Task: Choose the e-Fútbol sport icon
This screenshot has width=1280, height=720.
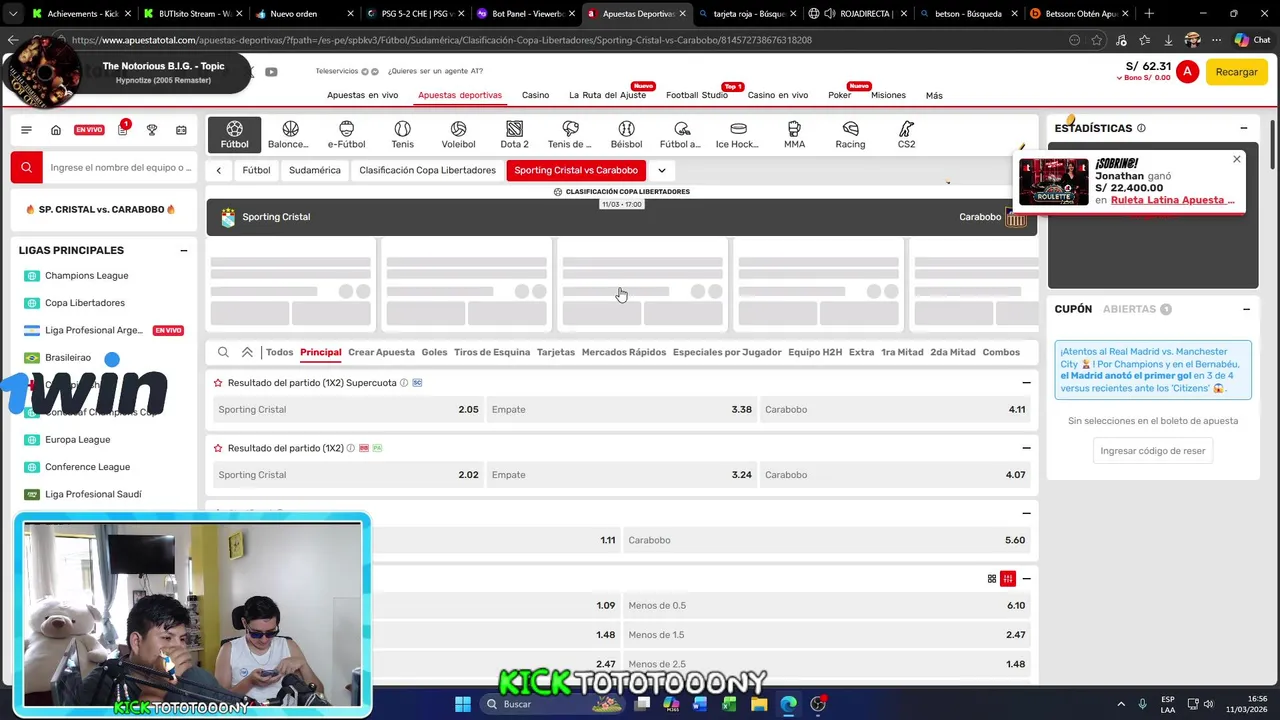Action: pos(346,135)
